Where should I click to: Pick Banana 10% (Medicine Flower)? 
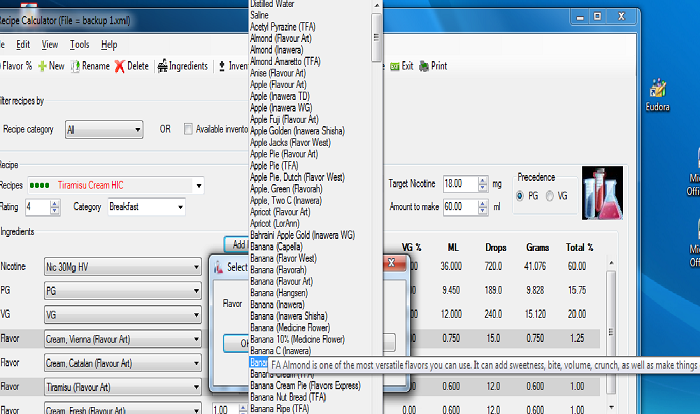[x=297, y=339]
